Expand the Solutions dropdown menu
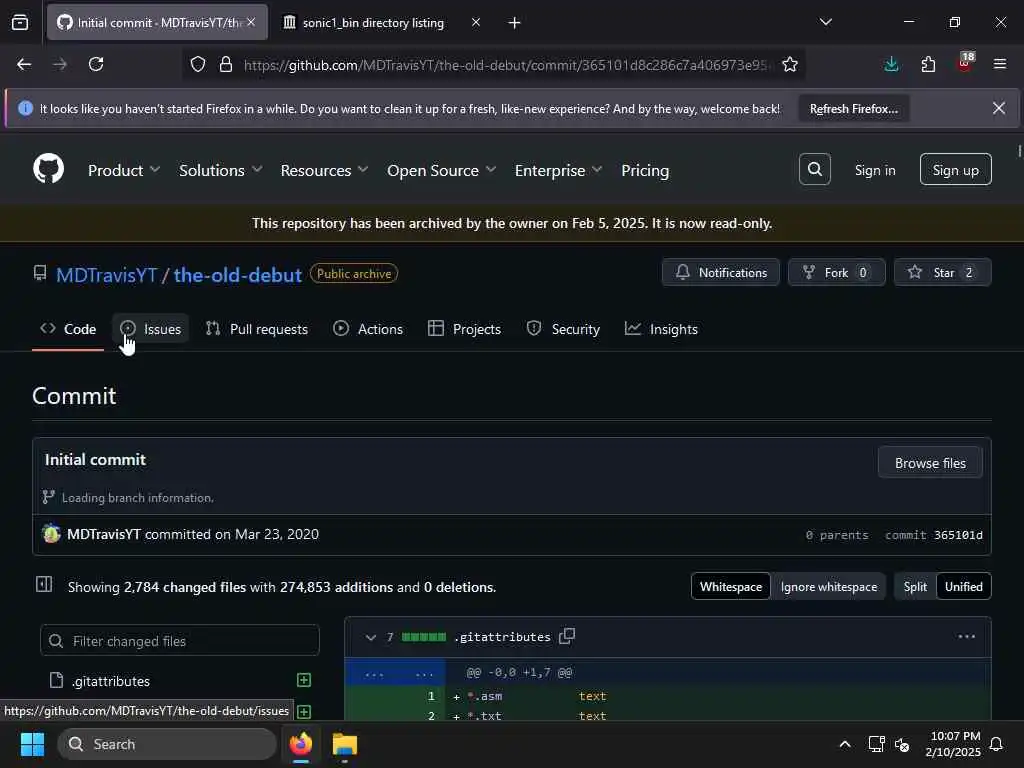This screenshot has width=1024, height=768. tap(221, 170)
